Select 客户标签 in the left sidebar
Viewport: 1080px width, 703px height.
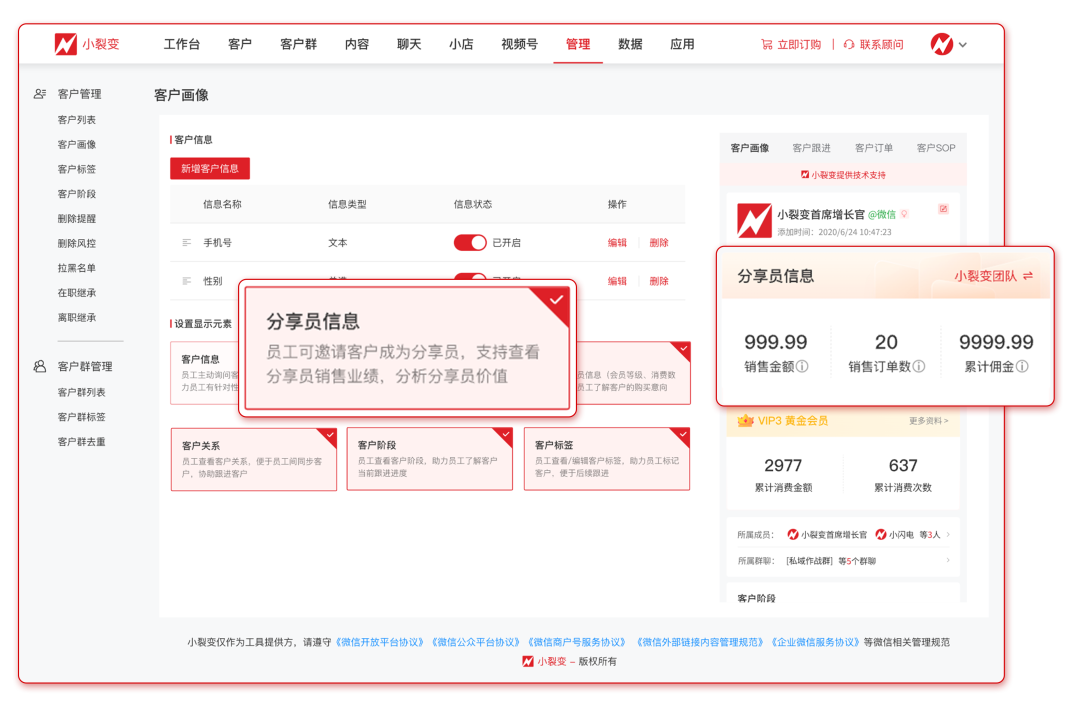[x=77, y=169]
